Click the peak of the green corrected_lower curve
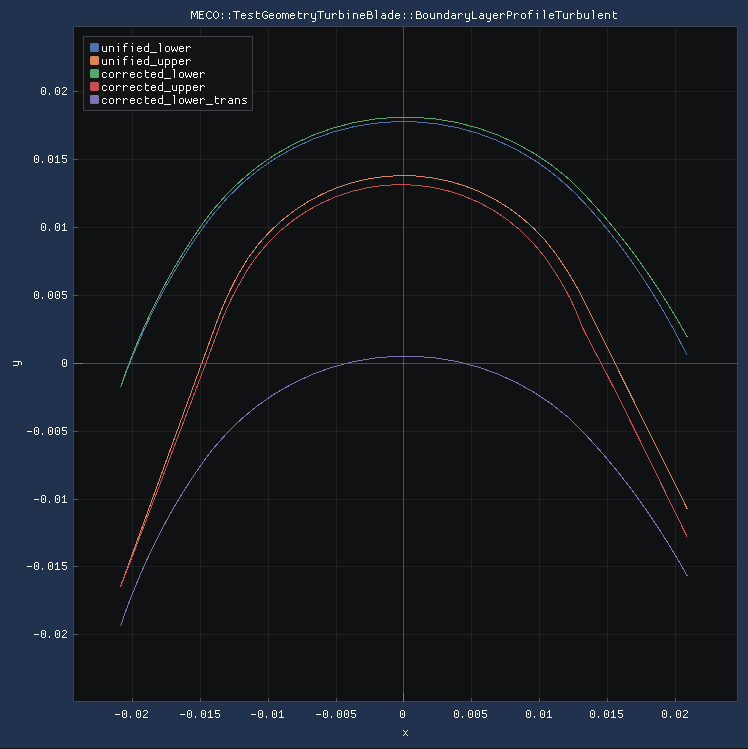748x749 pixels. pos(404,117)
